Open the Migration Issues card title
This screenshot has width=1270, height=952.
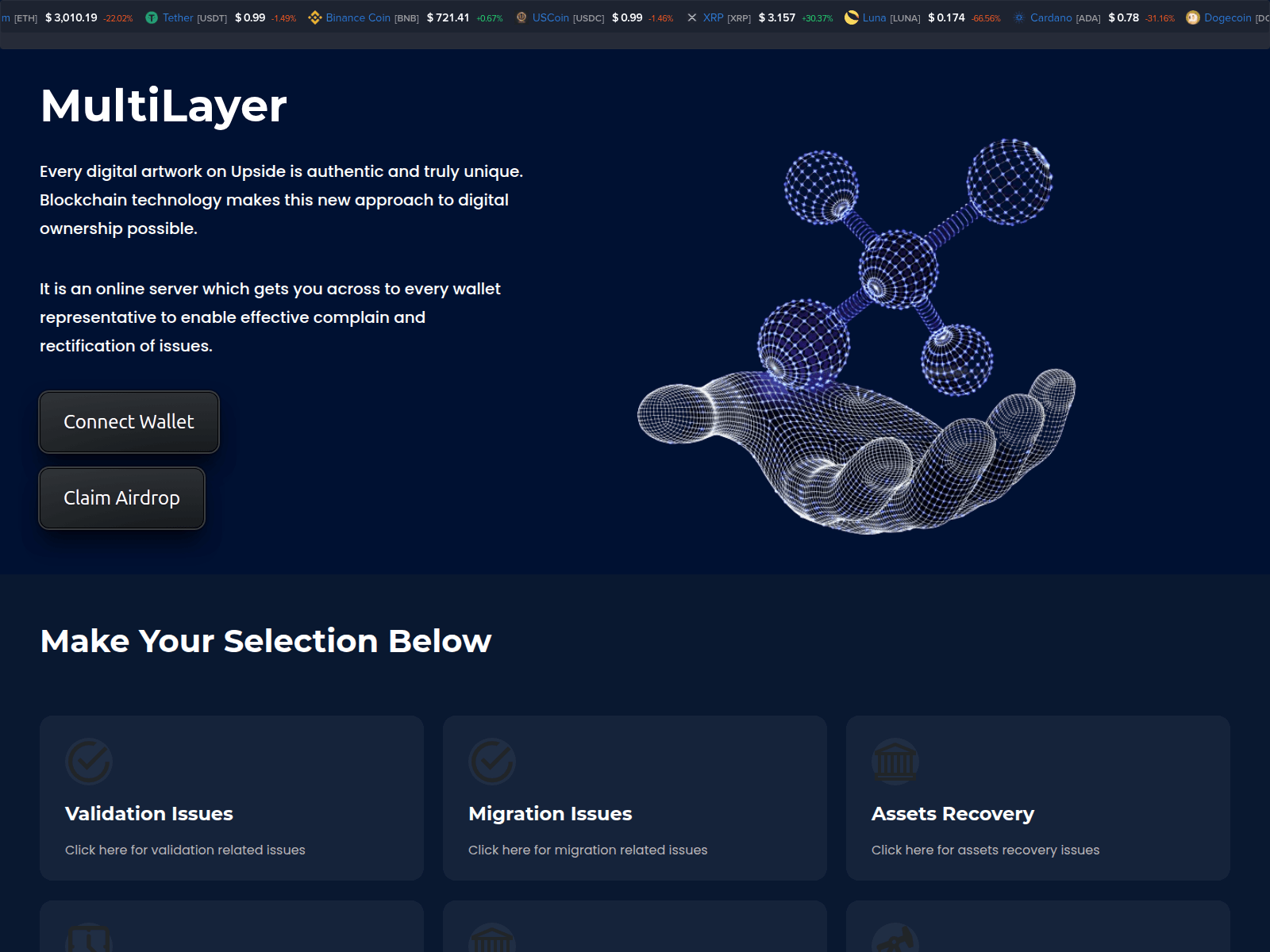pos(550,814)
